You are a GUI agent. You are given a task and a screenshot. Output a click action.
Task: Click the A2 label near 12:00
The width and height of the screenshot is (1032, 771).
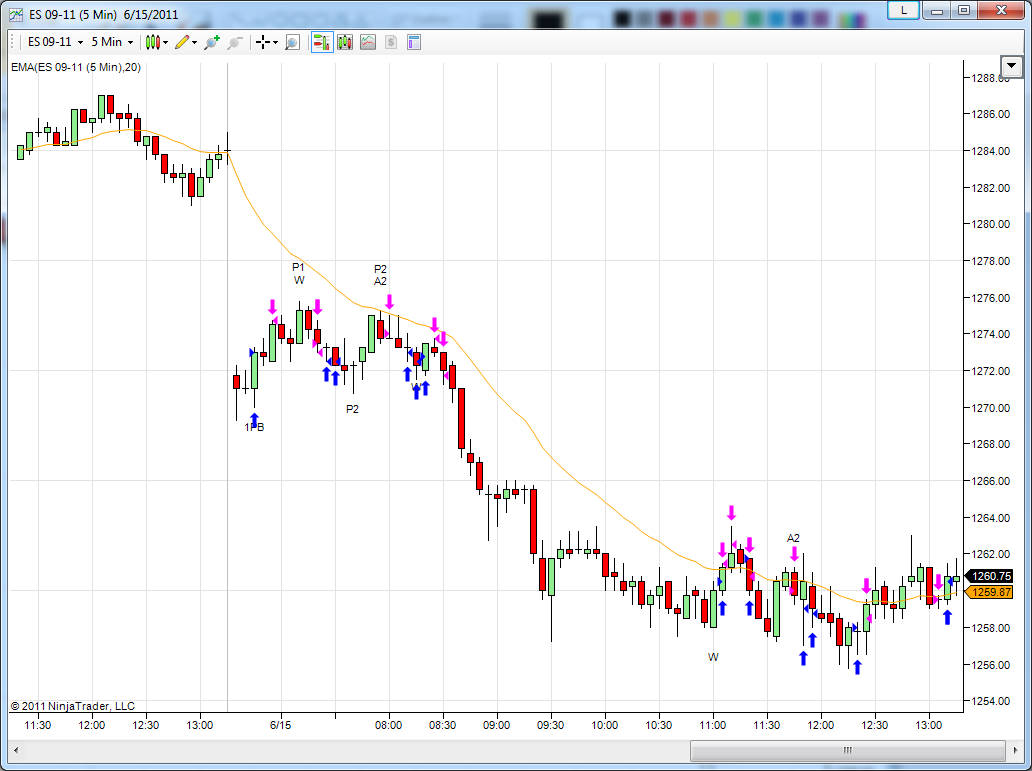point(793,538)
